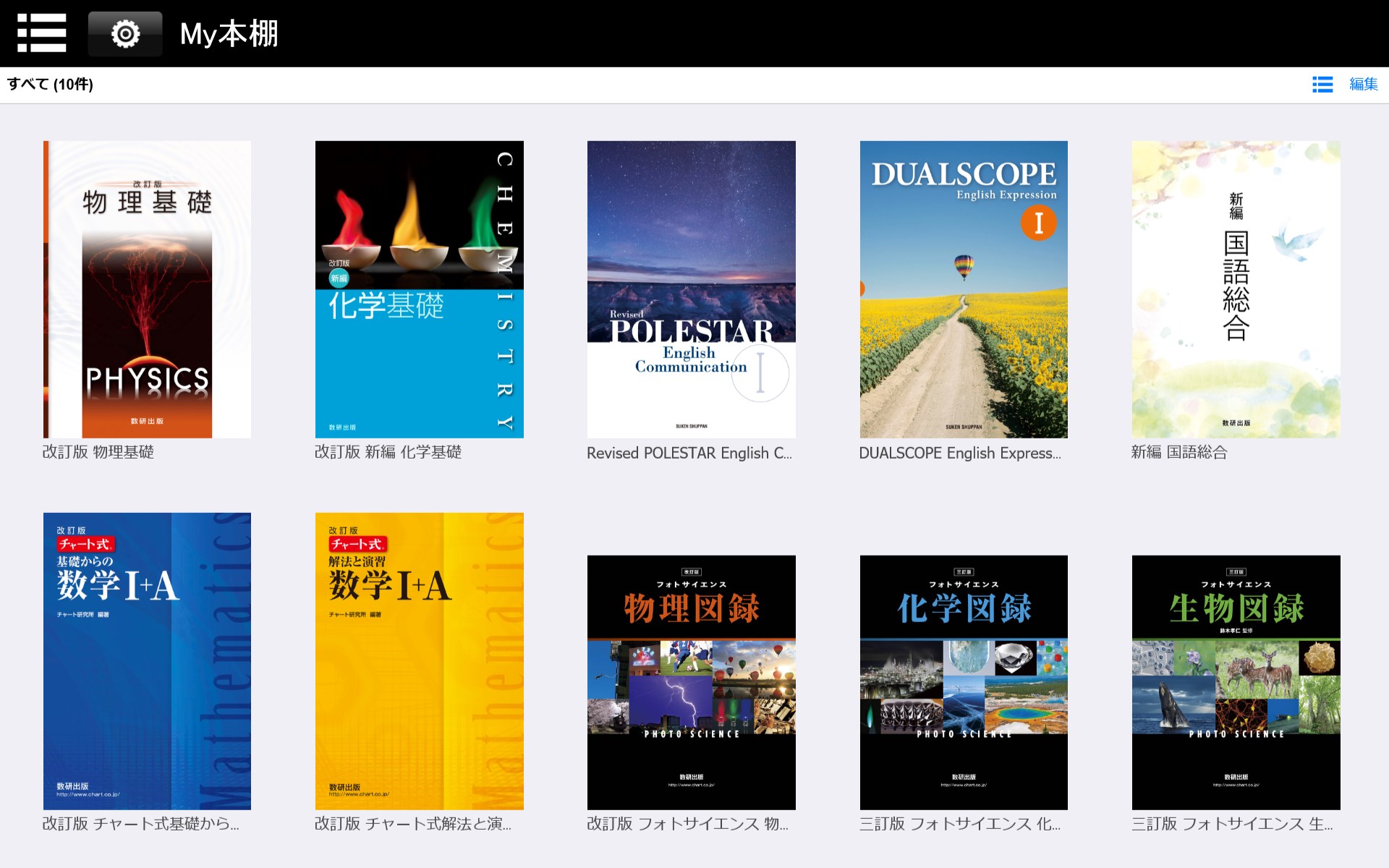The width and height of the screenshot is (1389, 868).
Task: Open the Revised POLESTAR book cover
Action: click(x=691, y=289)
